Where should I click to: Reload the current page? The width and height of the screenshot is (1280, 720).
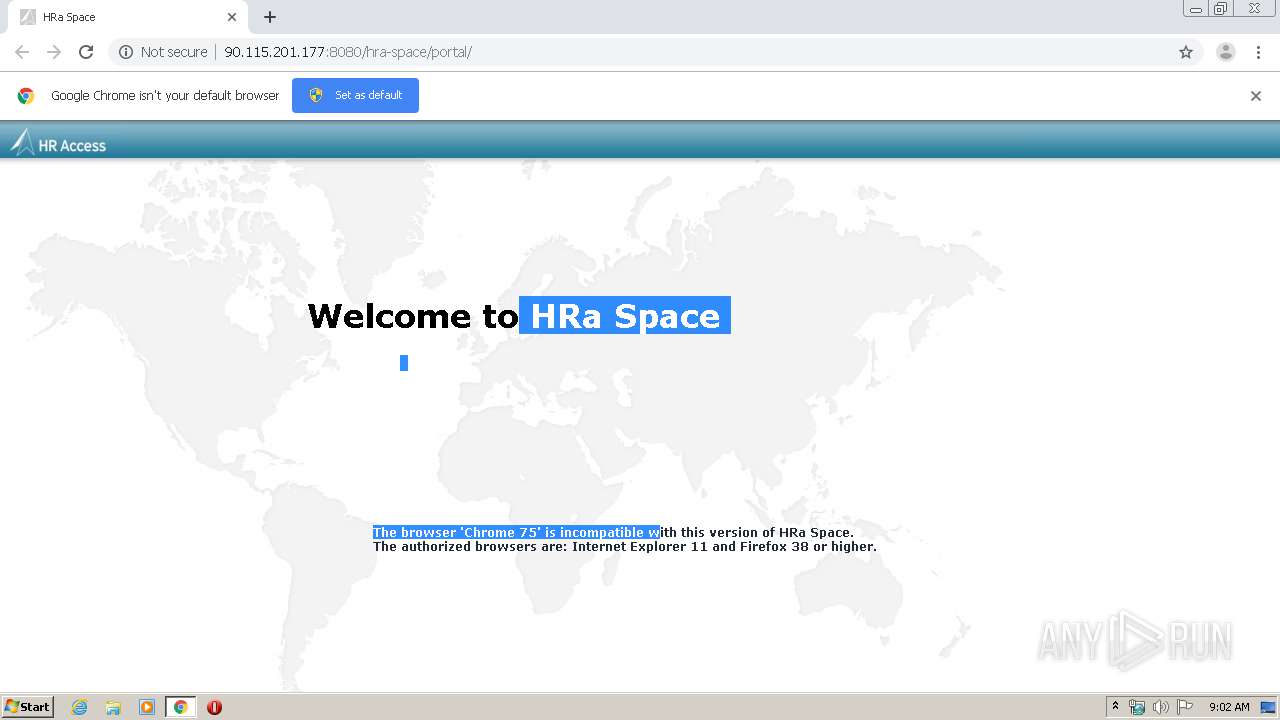click(x=86, y=52)
